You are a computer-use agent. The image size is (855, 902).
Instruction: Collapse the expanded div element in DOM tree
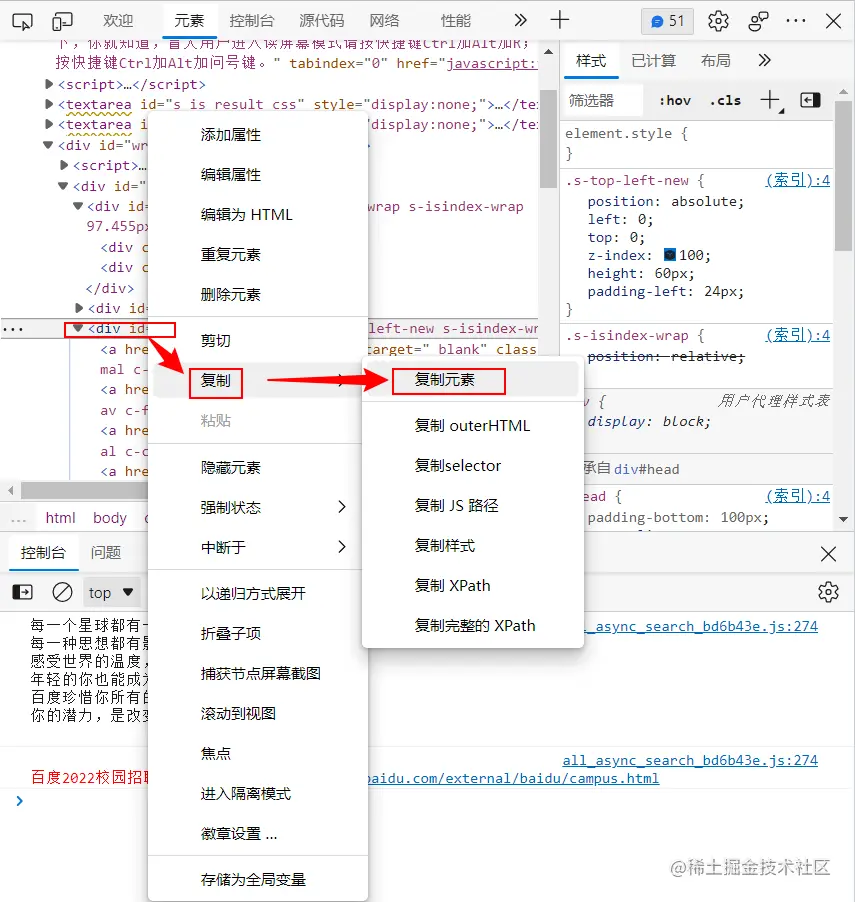click(79, 328)
